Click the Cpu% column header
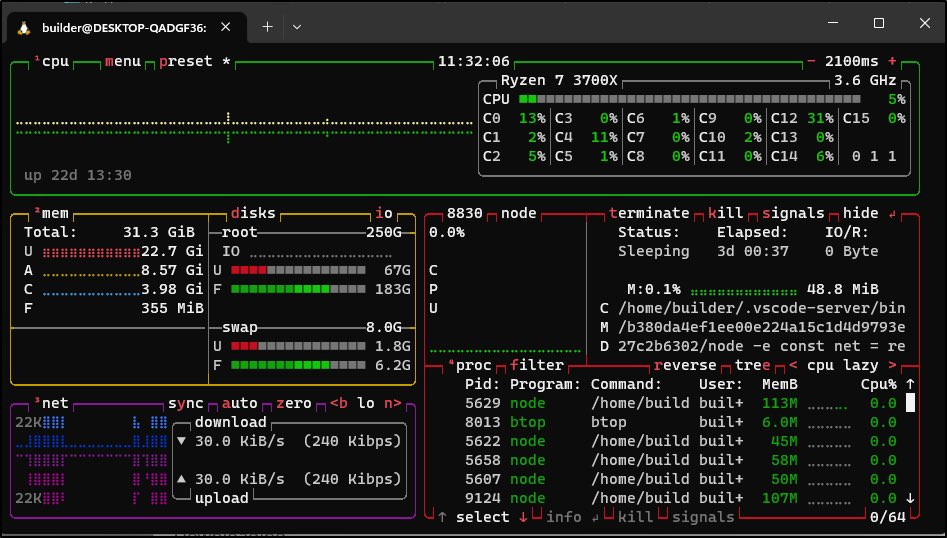Screen dimensions: 947x538 879,385
